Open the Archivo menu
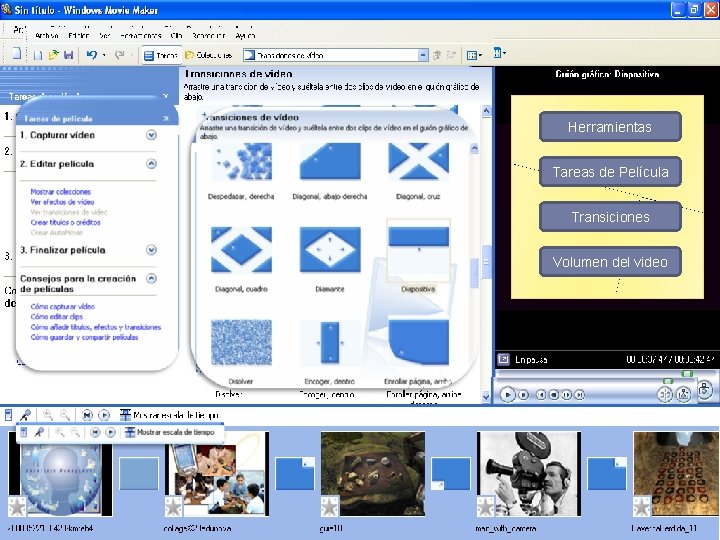The image size is (720, 540). tap(47, 35)
